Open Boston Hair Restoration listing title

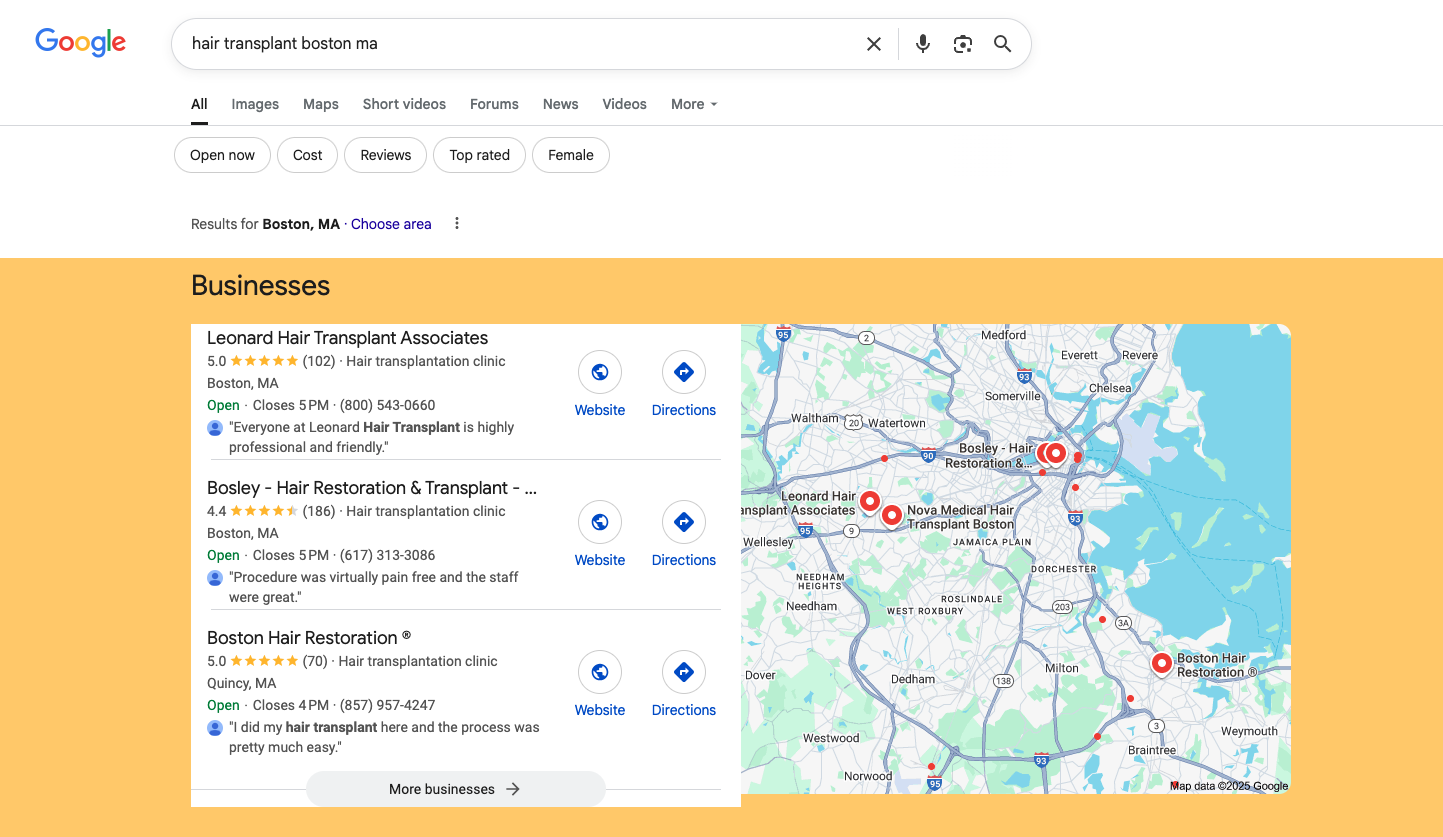point(309,638)
